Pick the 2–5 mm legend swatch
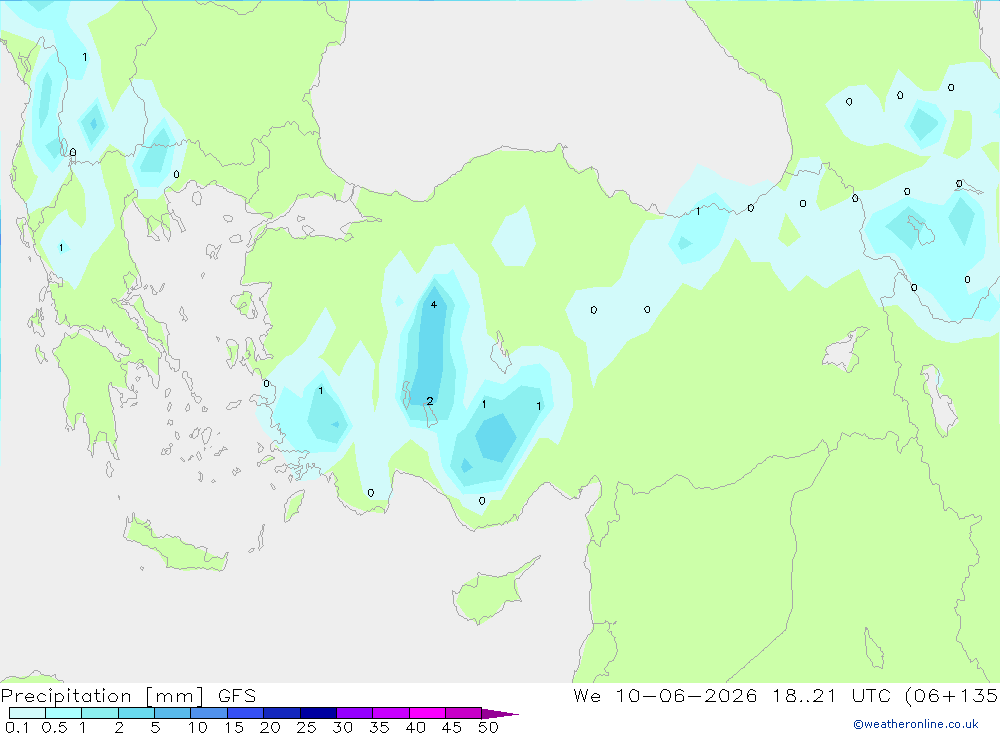1000x733 pixels. point(136,713)
